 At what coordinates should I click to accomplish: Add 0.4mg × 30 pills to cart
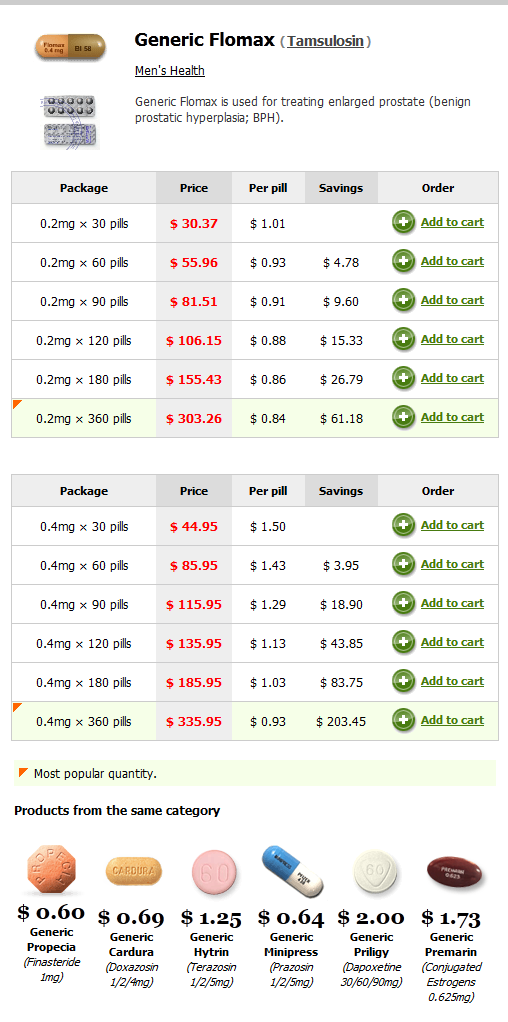coord(452,525)
